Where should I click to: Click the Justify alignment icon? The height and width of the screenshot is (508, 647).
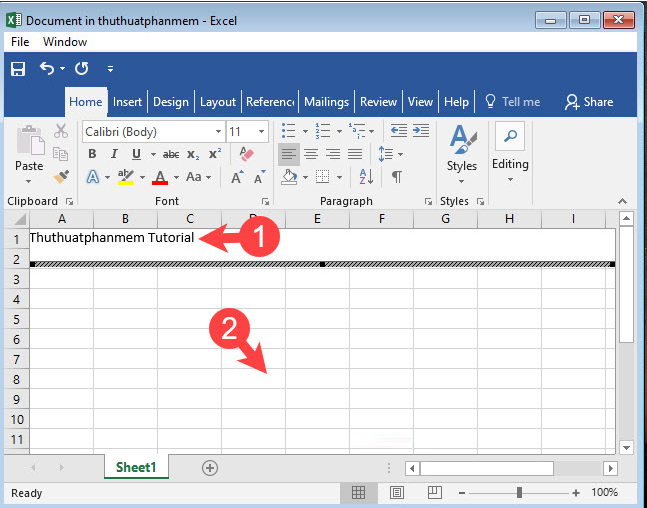pos(355,154)
